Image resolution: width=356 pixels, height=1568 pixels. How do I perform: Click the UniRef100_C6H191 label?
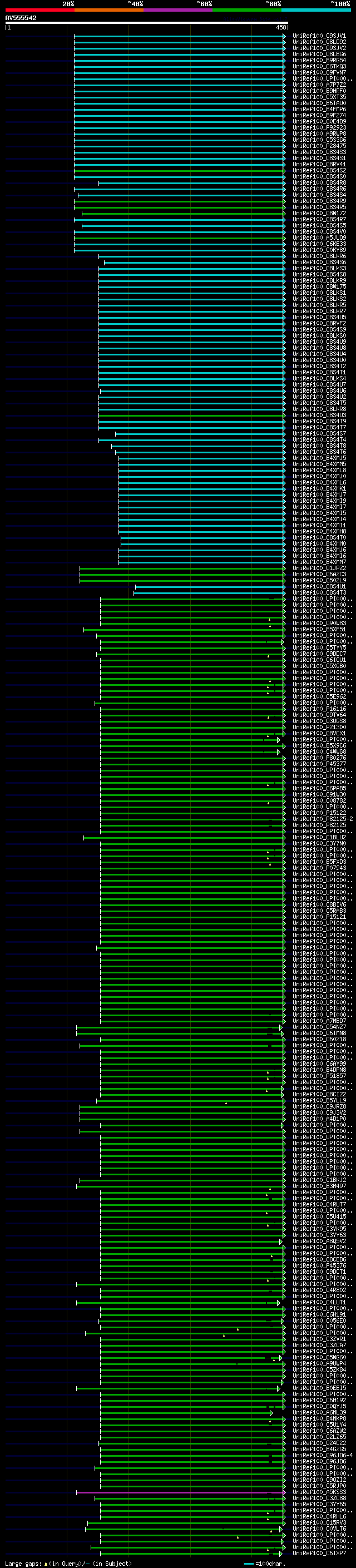319,1315
